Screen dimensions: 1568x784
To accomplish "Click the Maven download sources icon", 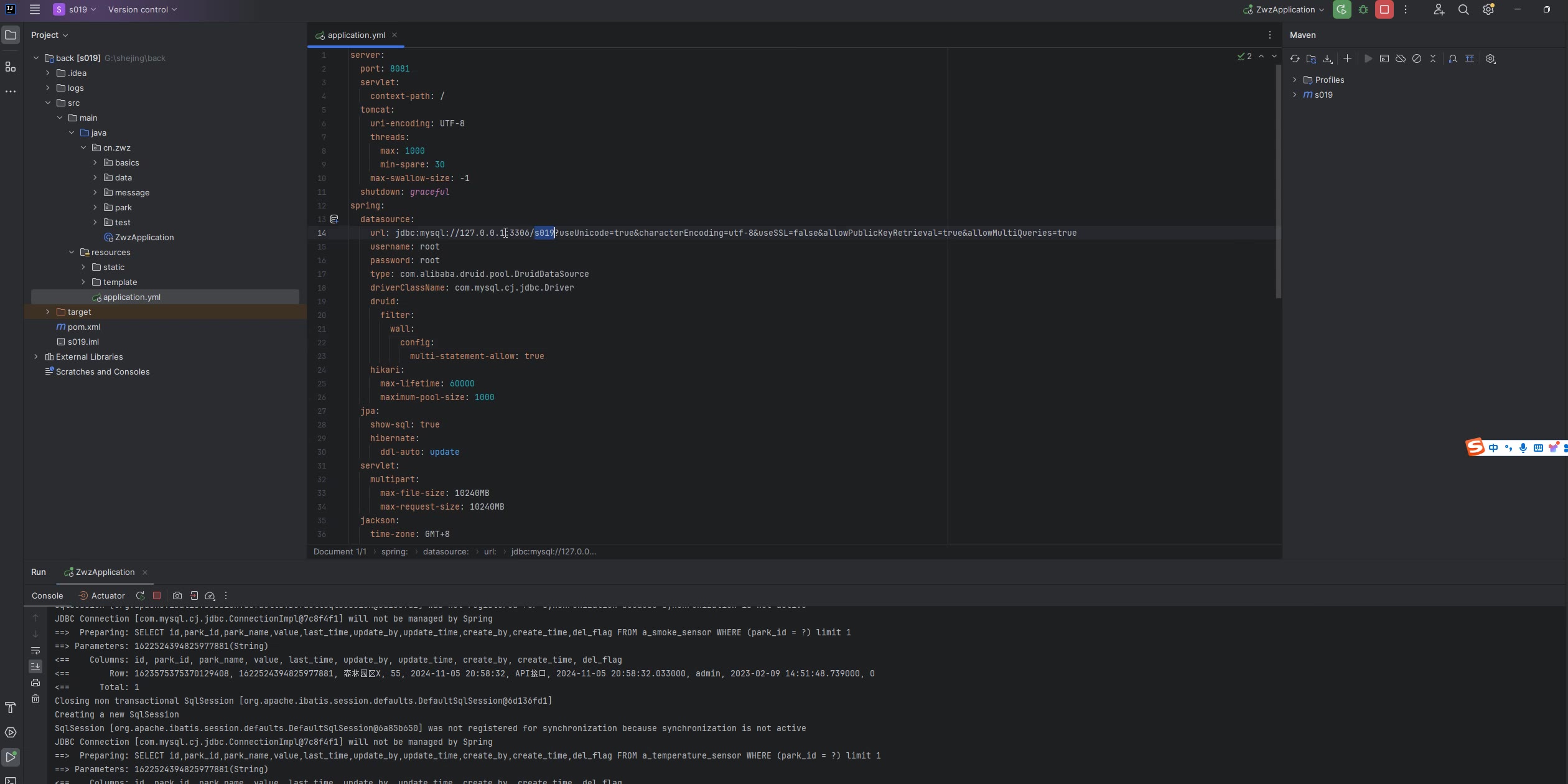I will [x=1328, y=58].
